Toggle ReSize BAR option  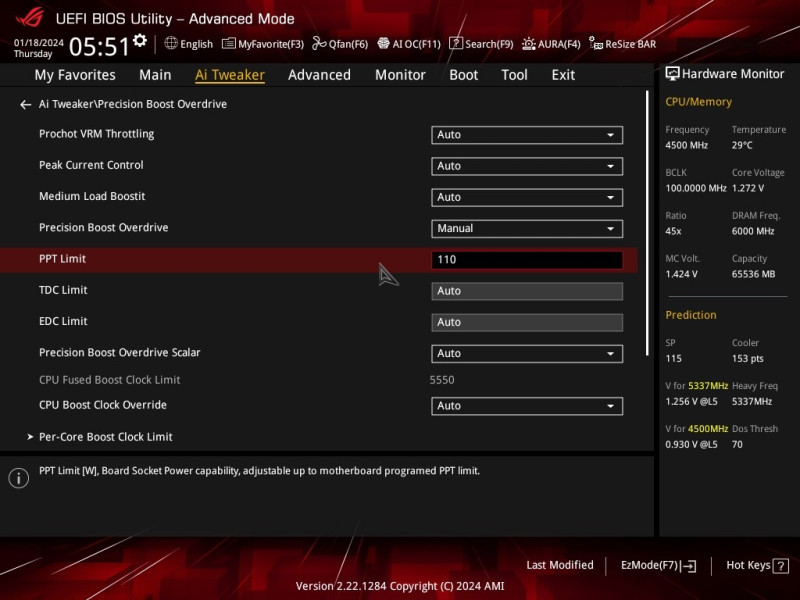click(622, 44)
